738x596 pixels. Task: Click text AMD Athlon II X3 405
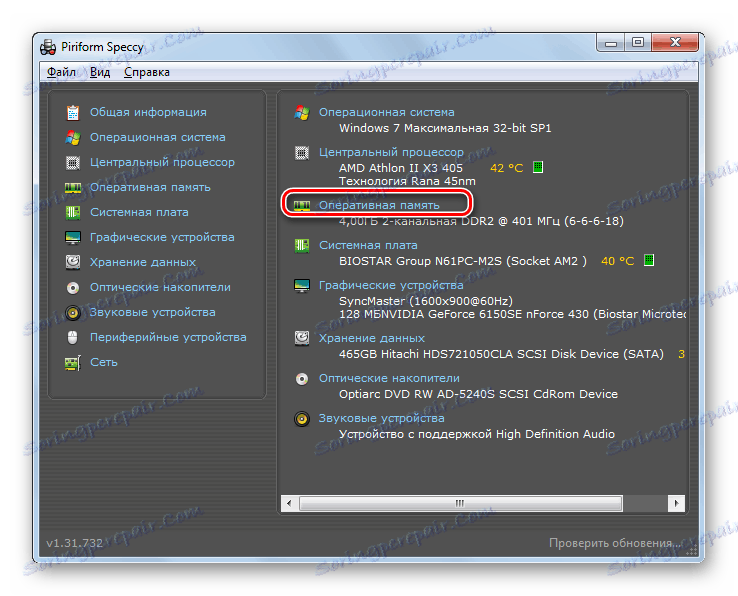[401, 168]
